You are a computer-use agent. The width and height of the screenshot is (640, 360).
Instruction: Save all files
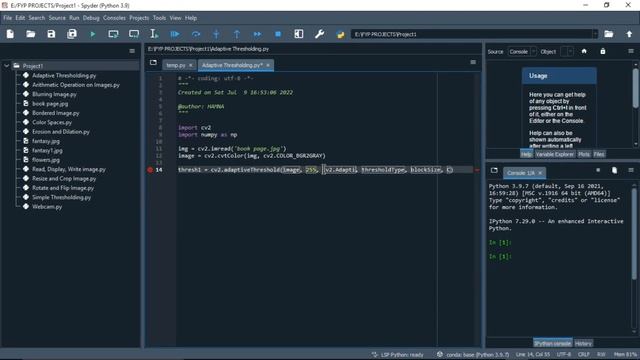[x=72, y=34]
